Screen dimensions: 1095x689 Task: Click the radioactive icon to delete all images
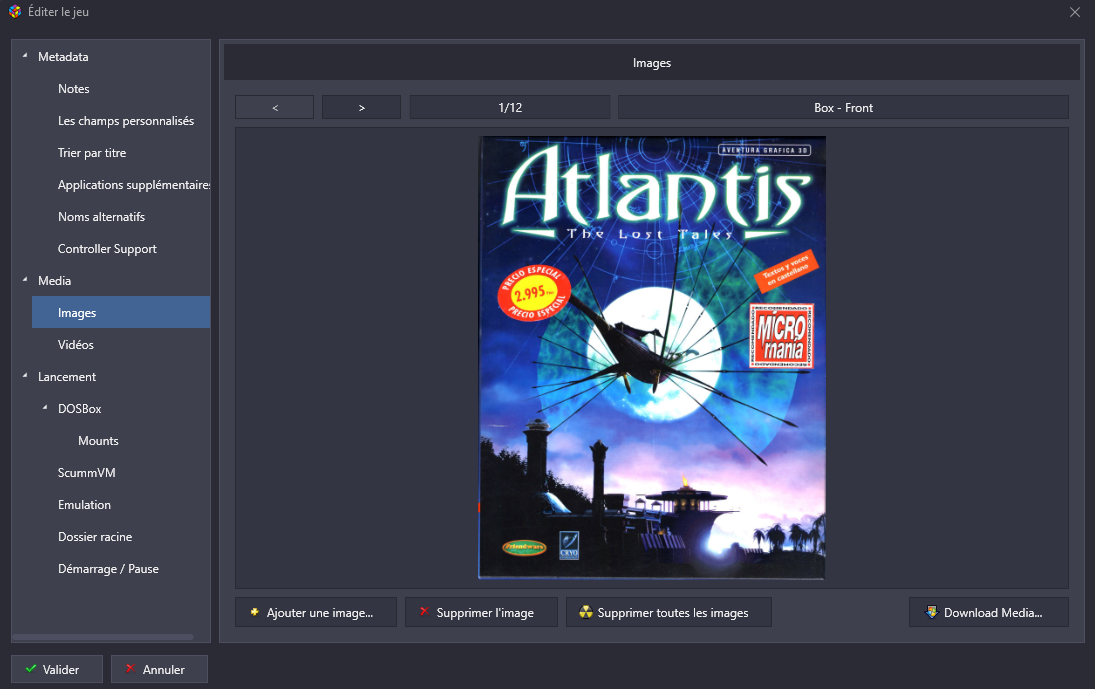(x=586, y=612)
